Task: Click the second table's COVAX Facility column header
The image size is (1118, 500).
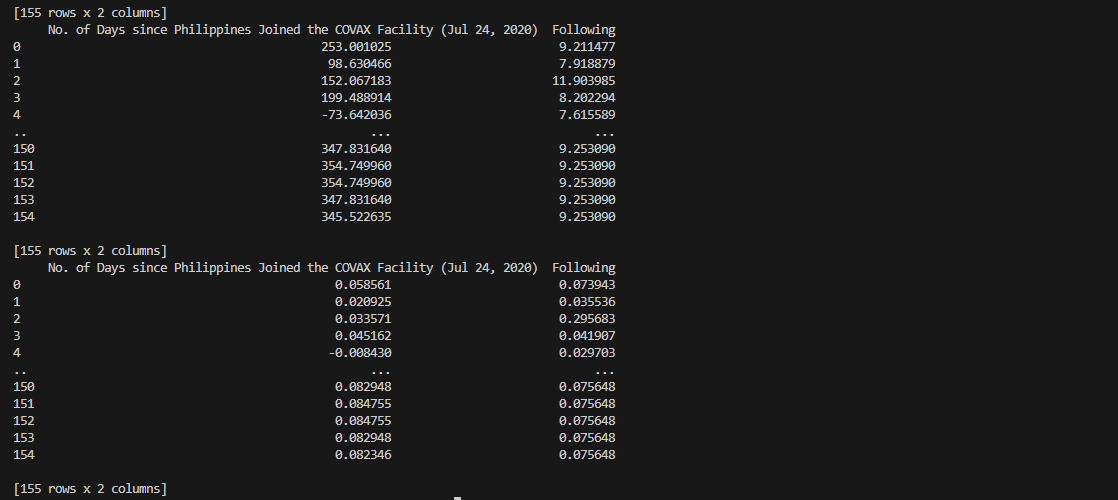Action: [x=292, y=268]
